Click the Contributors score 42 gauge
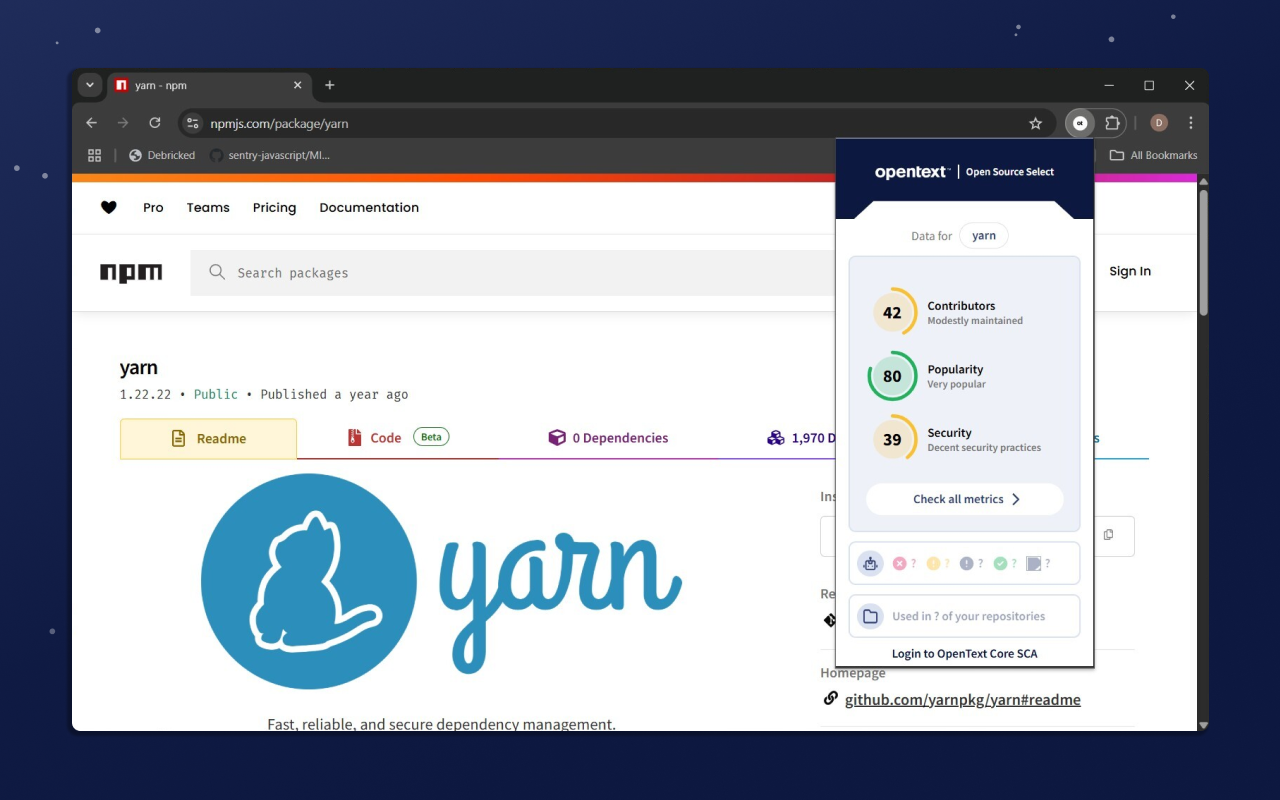 coord(892,313)
